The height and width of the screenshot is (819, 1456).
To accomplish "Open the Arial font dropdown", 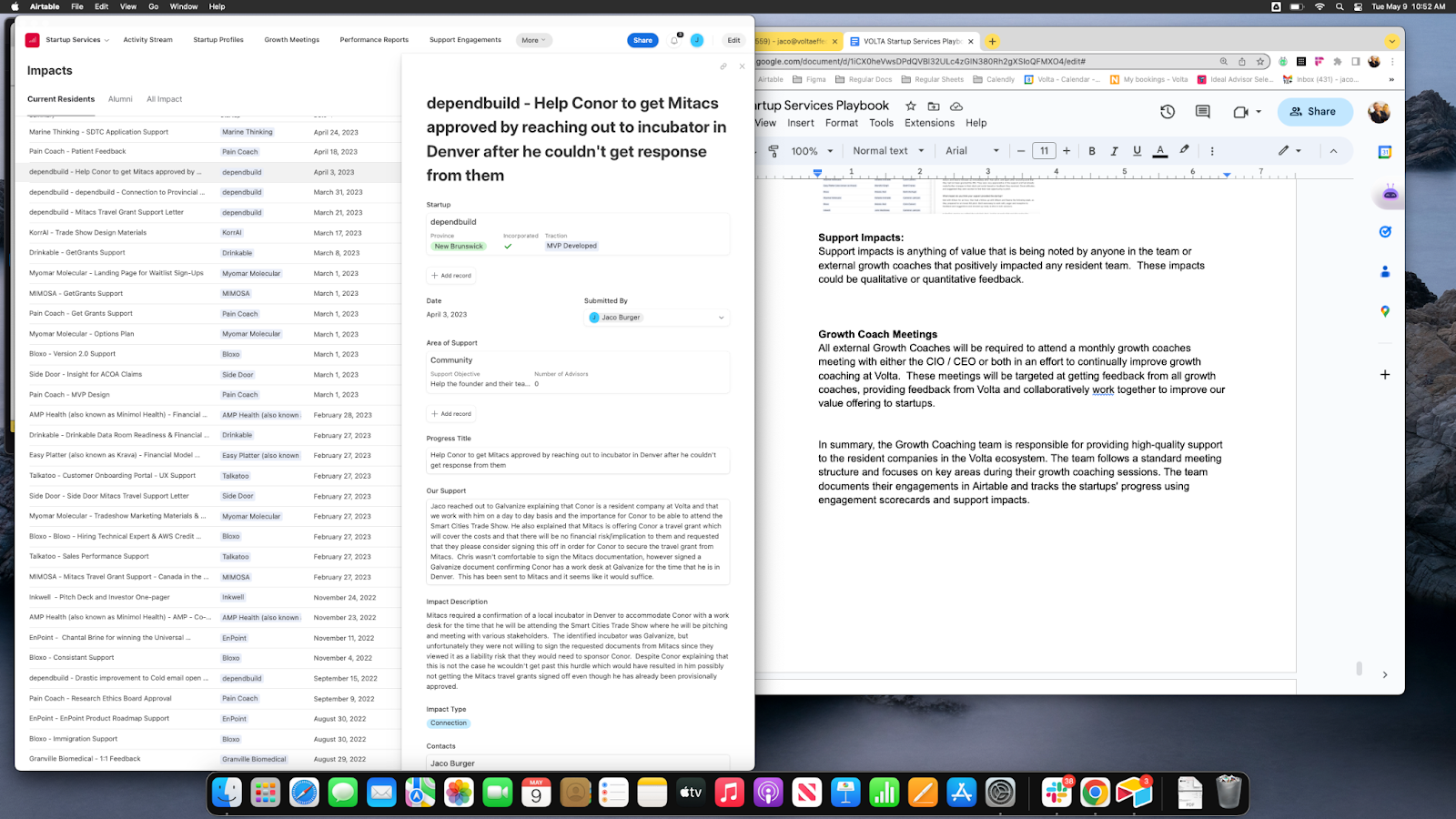I will (972, 151).
